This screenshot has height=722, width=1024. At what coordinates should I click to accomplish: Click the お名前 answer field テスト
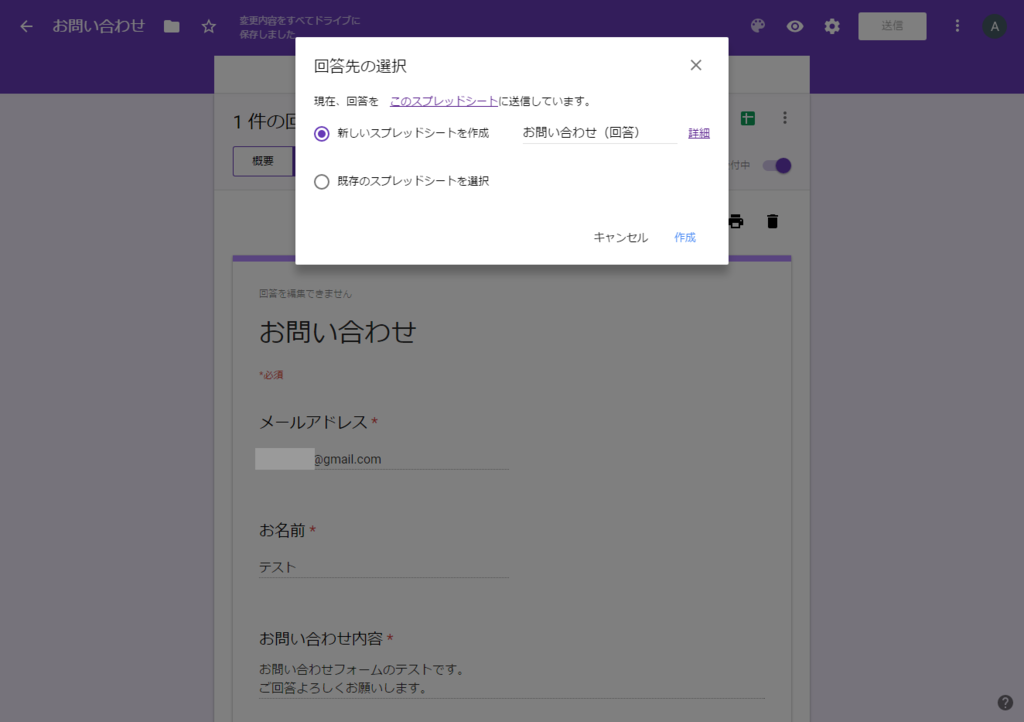[384, 567]
